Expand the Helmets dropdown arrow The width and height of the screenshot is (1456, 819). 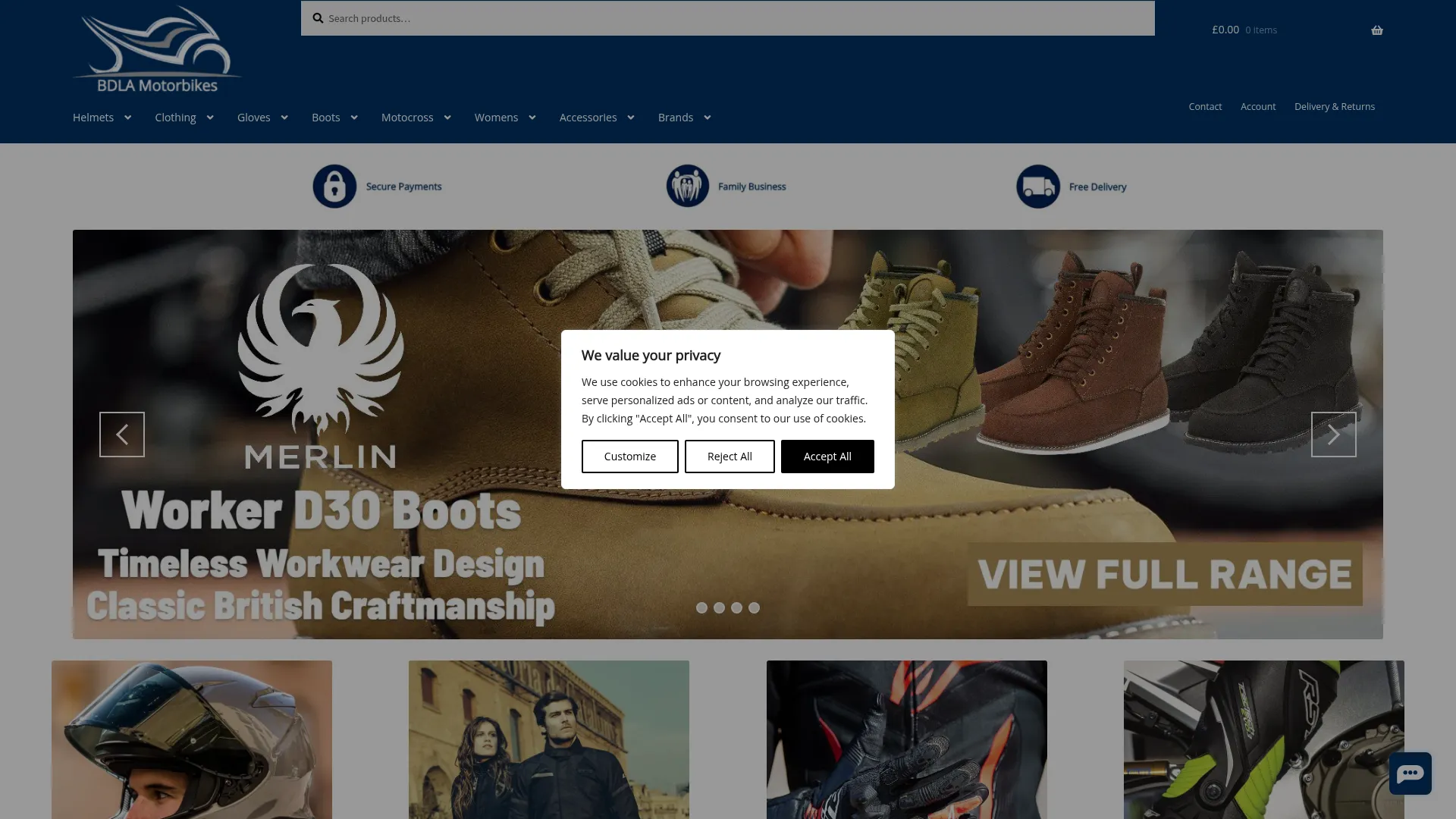tap(127, 118)
